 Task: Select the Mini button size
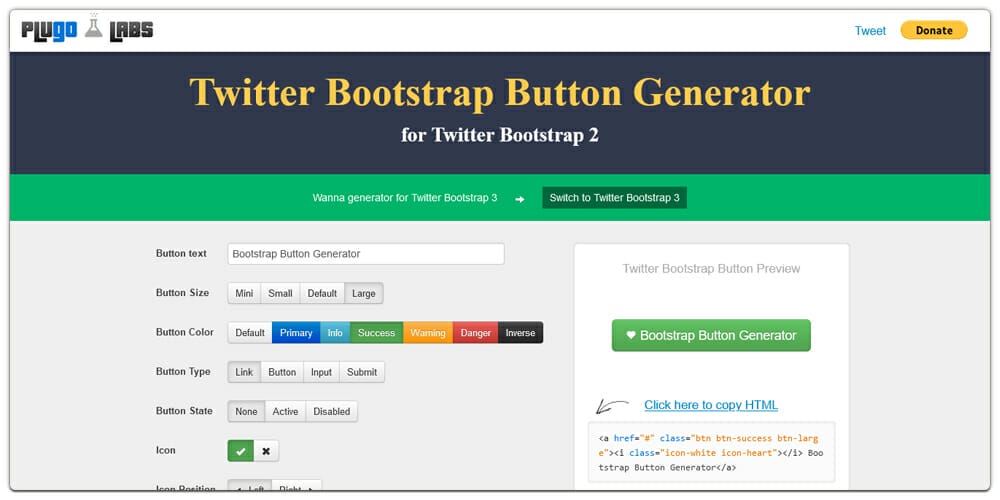[x=244, y=293]
